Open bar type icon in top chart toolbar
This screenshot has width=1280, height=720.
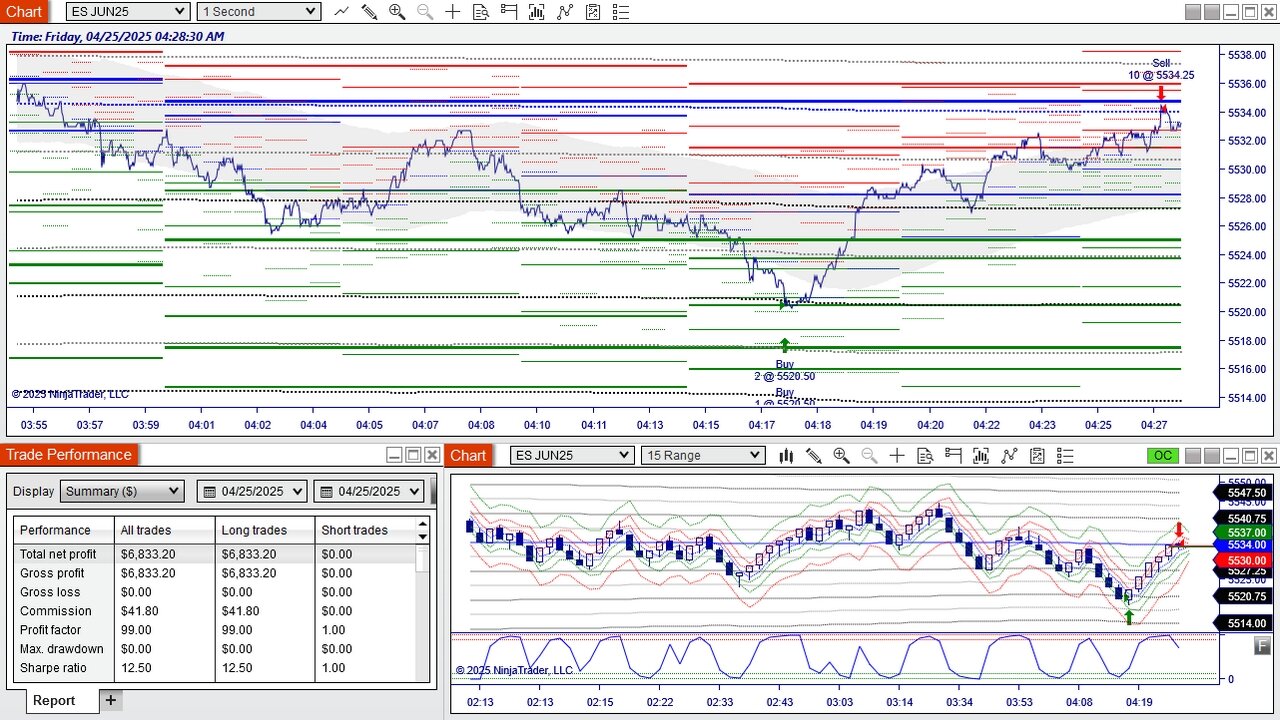point(342,11)
